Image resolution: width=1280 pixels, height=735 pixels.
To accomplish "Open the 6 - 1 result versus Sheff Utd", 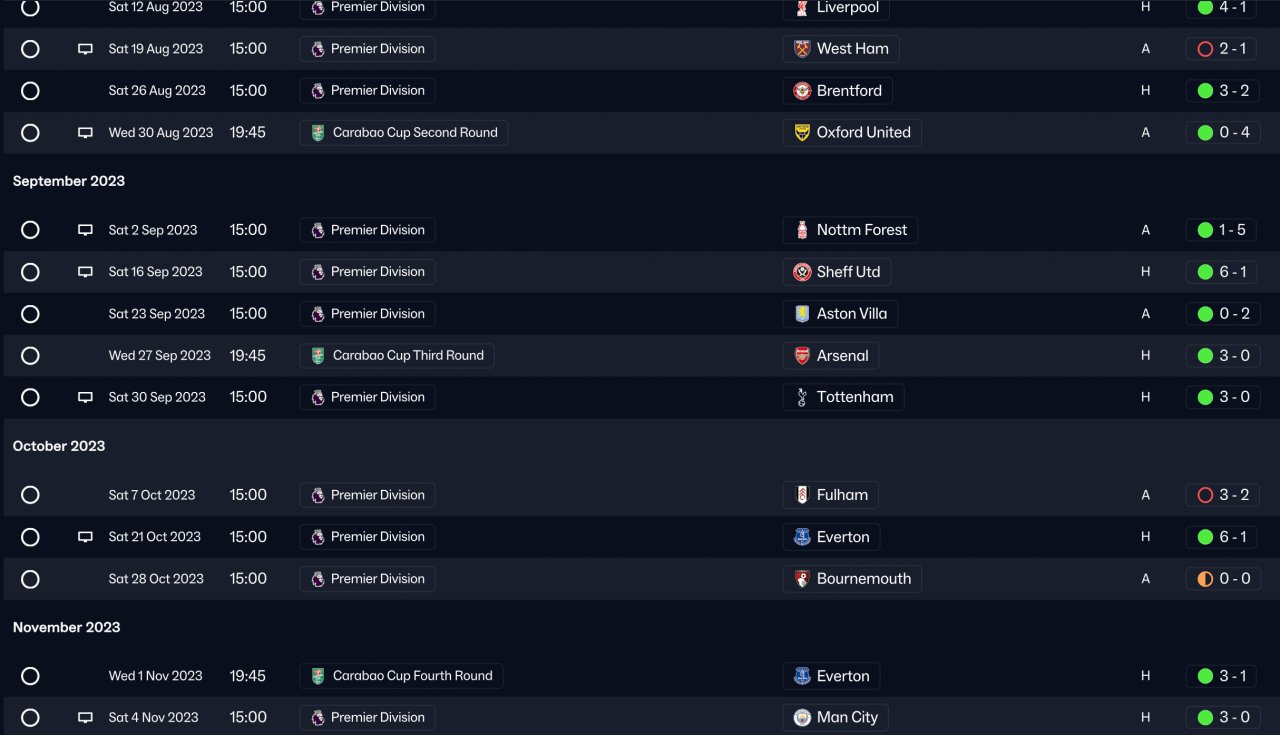I will point(1223,272).
